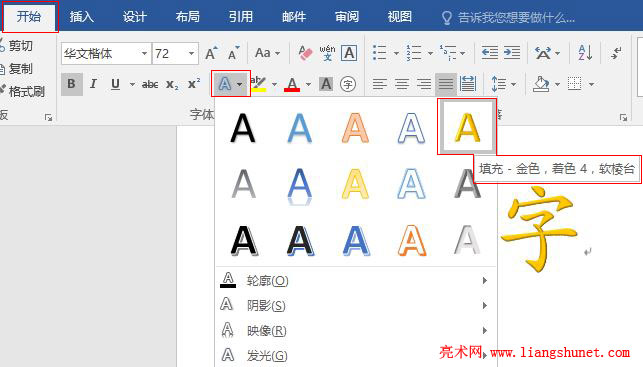643x367 pixels.
Task: Click the Increase Font Size icon
Action: (212, 53)
